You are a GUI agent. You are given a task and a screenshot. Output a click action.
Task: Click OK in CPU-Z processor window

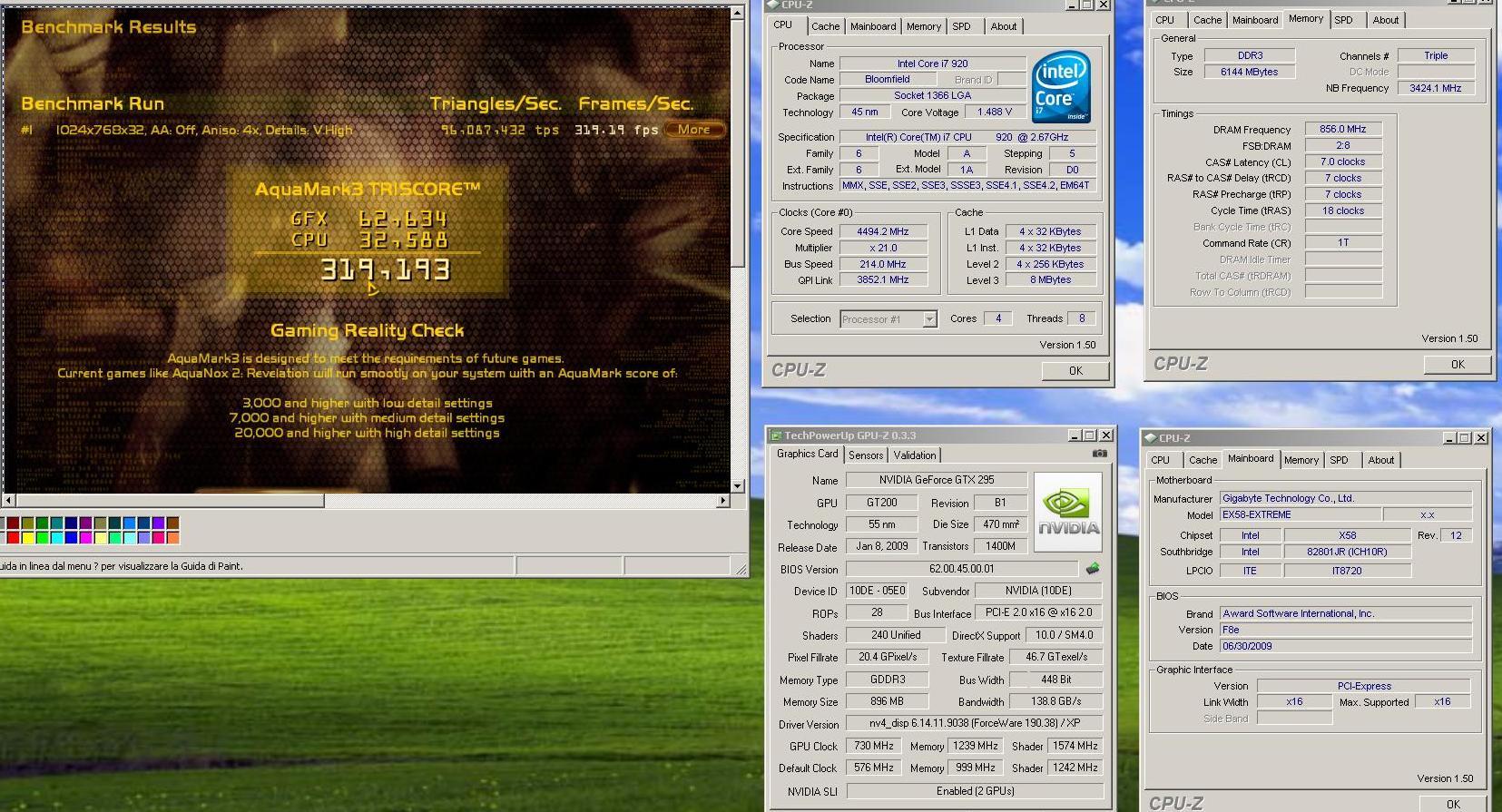[1075, 370]
